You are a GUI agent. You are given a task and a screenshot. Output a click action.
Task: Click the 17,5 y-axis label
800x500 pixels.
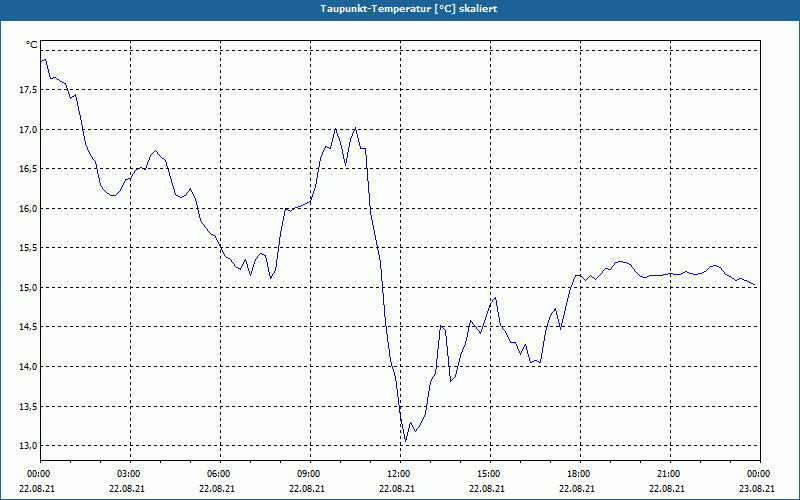point(28,90)
